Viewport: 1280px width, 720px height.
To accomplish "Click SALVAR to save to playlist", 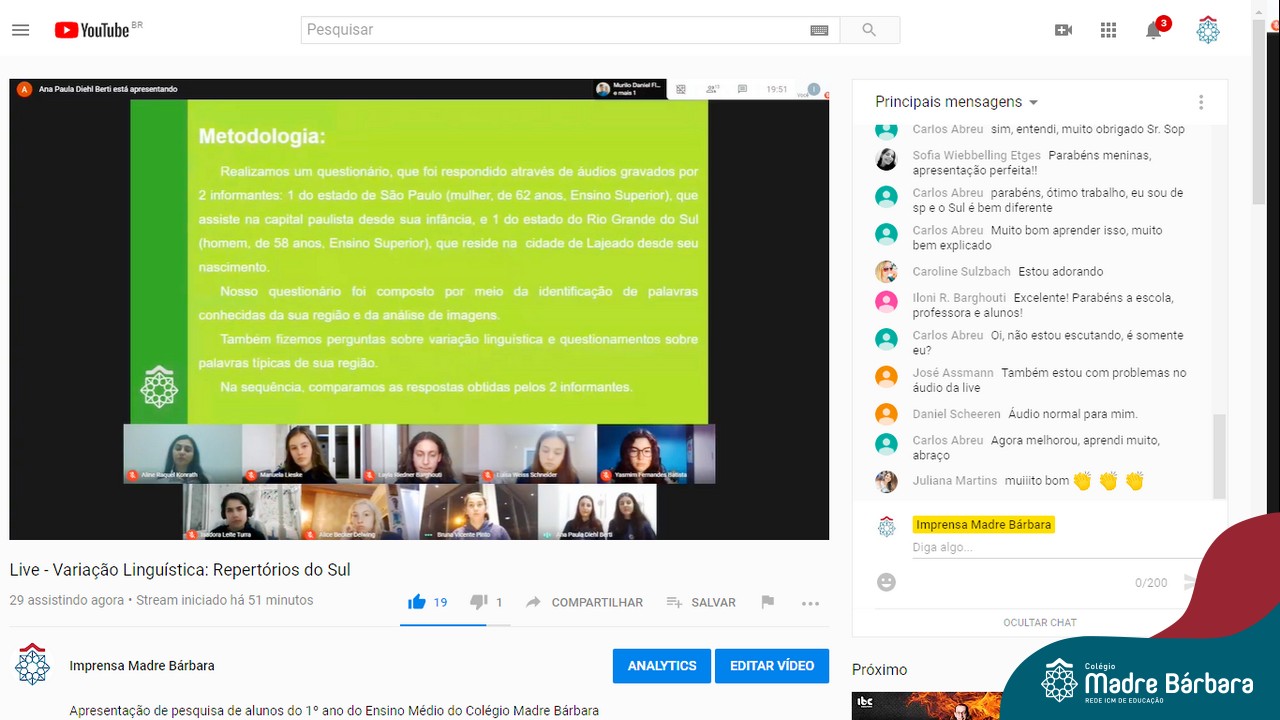I will pyautogui.click(x=701, y=602).
